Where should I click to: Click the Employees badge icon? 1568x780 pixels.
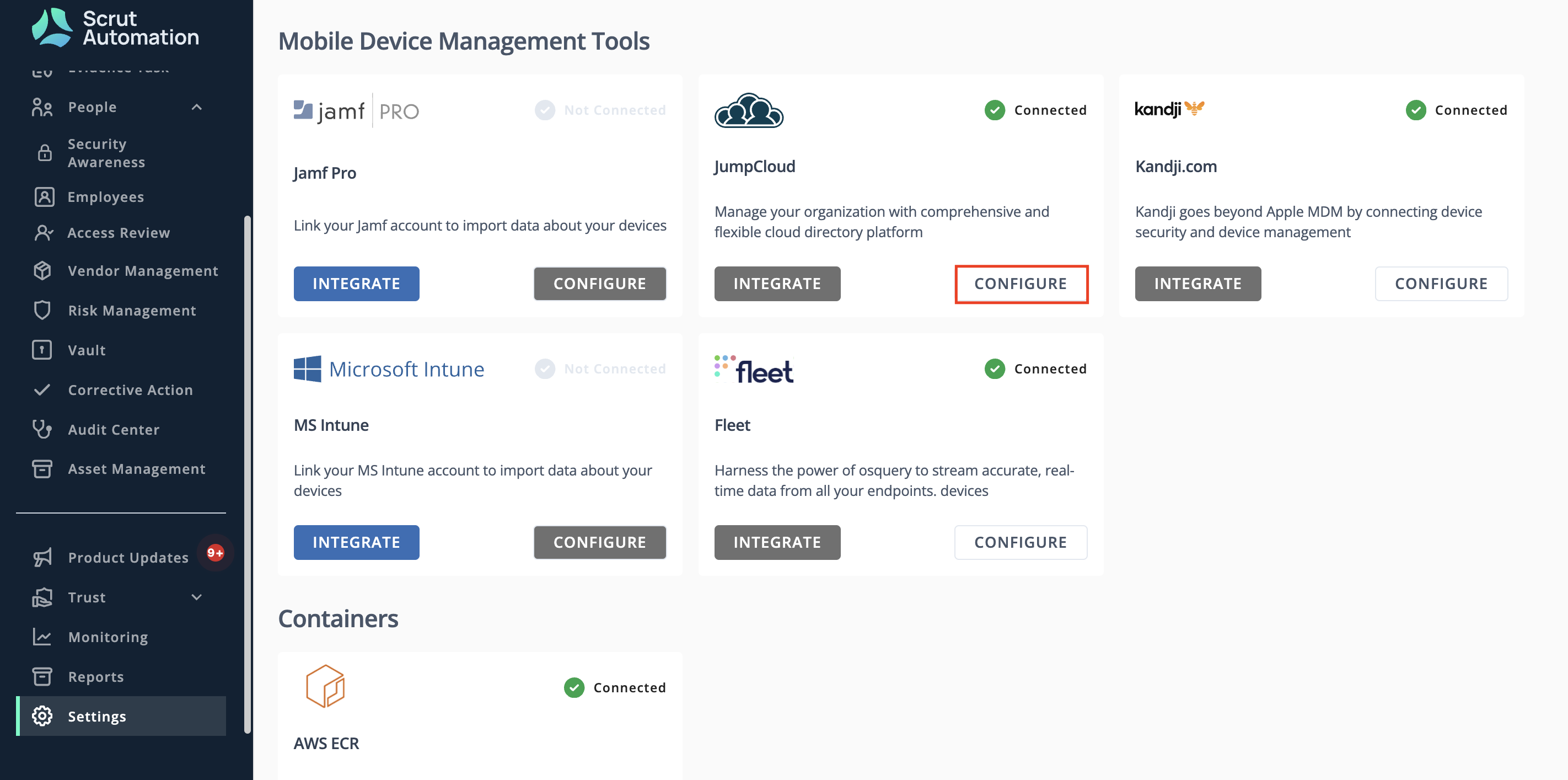(45, 197)
